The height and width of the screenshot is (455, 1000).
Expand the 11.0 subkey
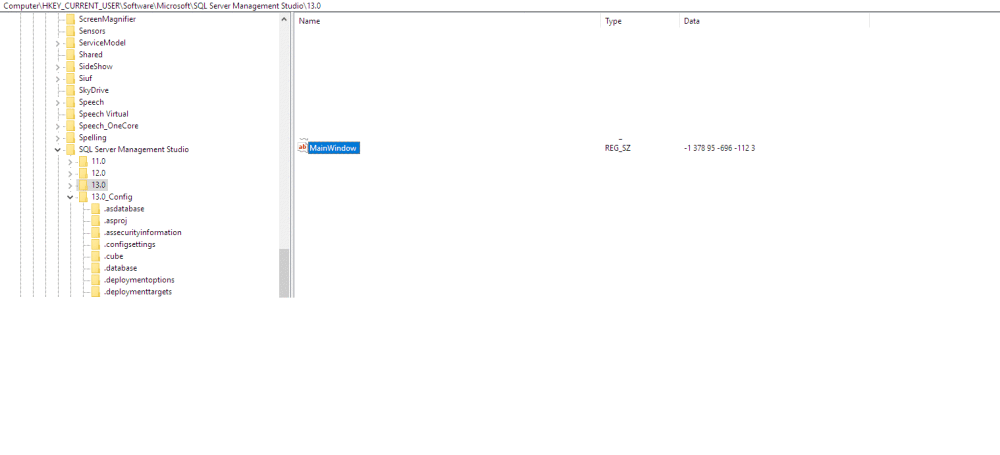[70, 161]
